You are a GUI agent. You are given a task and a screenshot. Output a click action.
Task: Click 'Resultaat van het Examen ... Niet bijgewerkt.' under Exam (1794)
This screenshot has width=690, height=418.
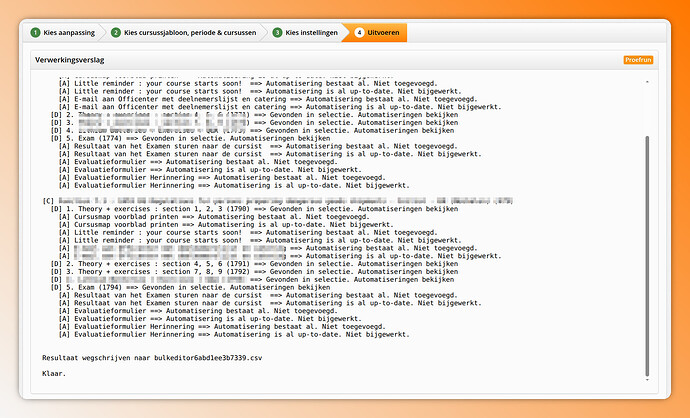[x=270, y=303]
